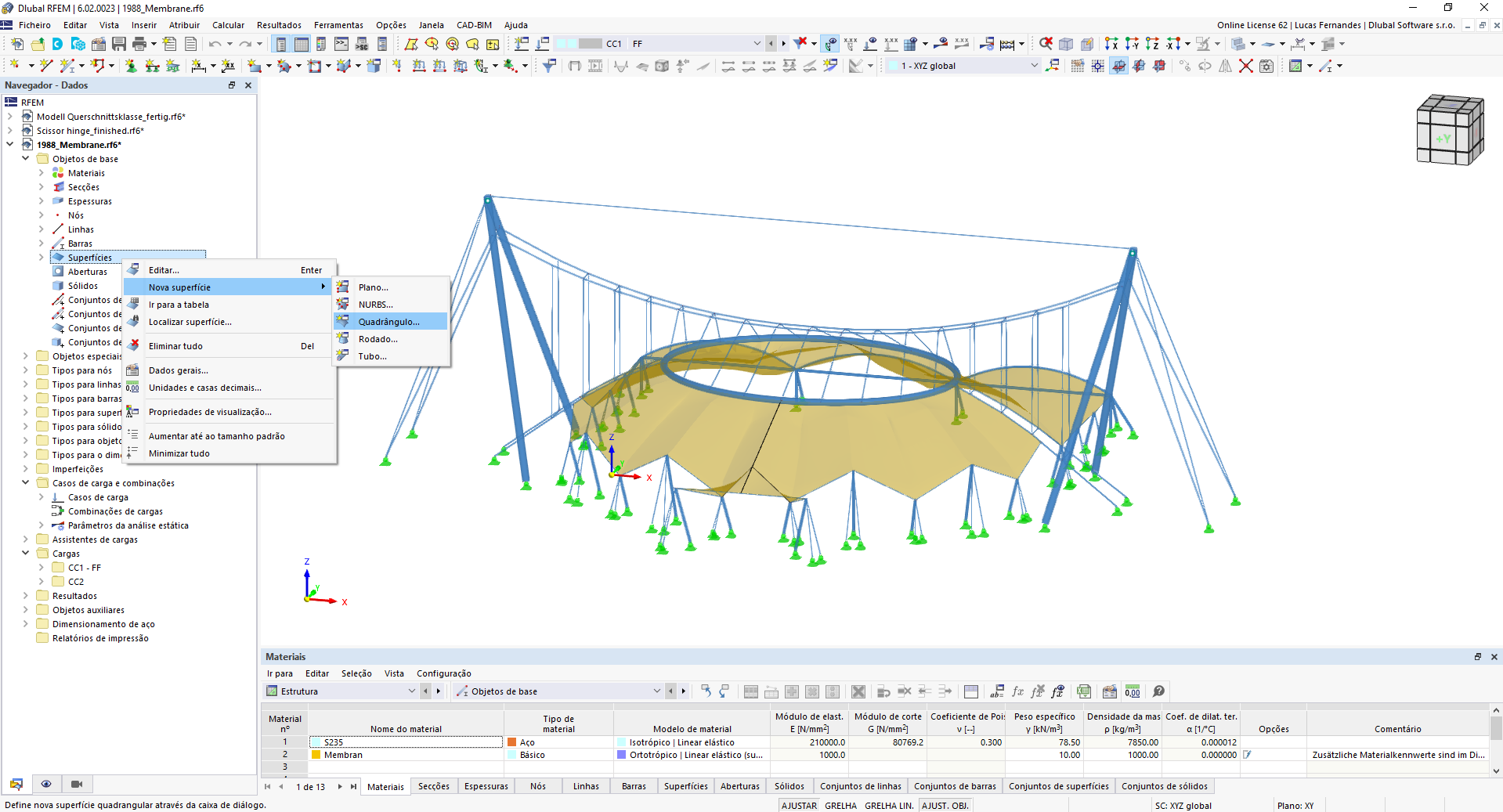Click the nodal support tool icon
The width and height of the screenshot is (1503, 812).
pyautogui.click(x=131, y=66)
